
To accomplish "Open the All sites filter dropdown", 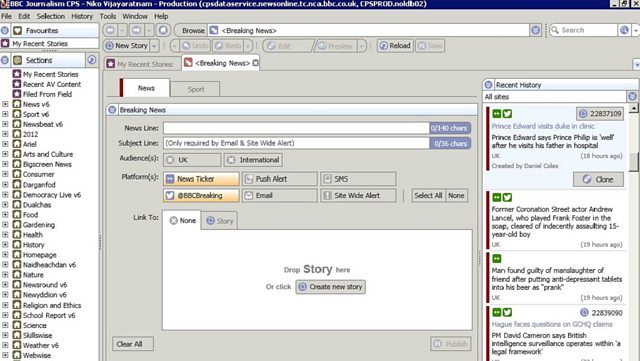I will click(632, 97).
